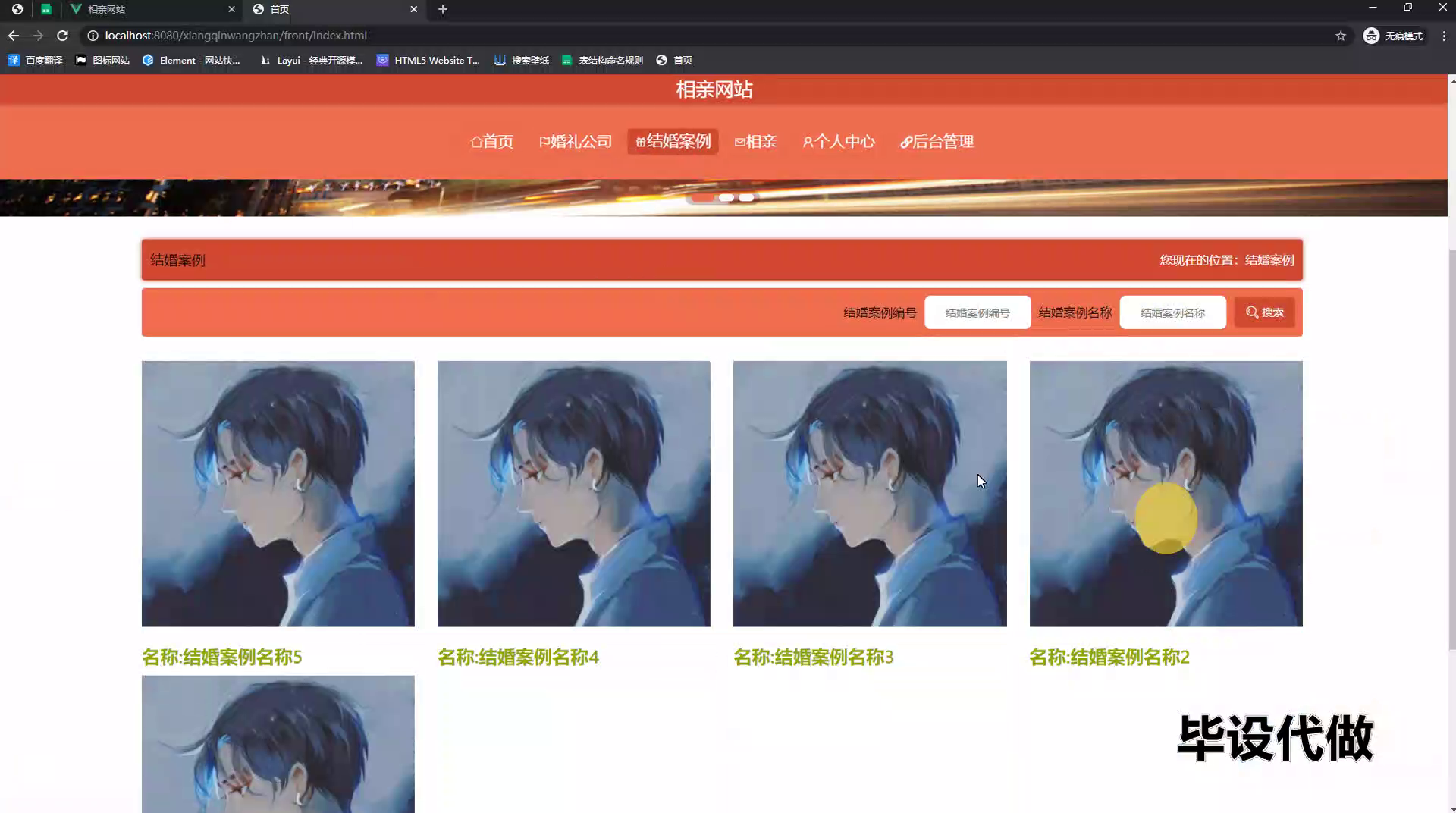Select the green pinned tab
The image size is (1456, 813).
[x=46, y=9]
